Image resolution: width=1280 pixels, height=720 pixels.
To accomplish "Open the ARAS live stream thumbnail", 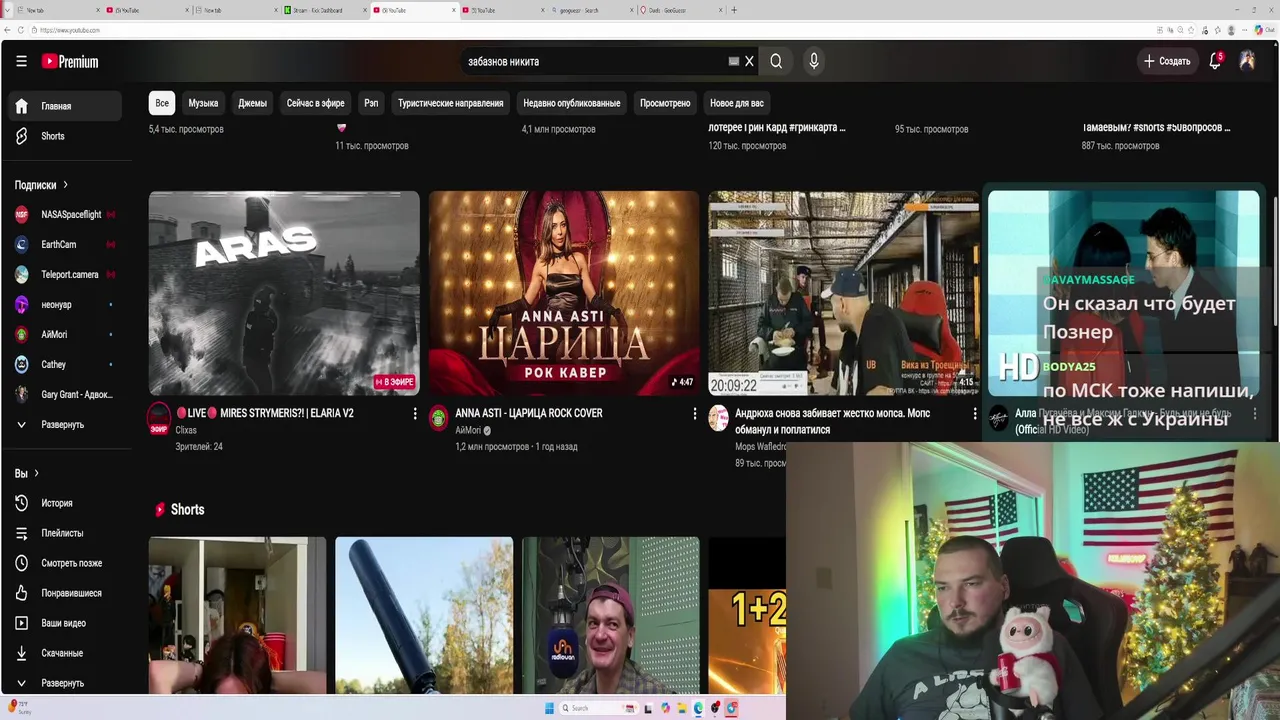I will click(284, 293).
